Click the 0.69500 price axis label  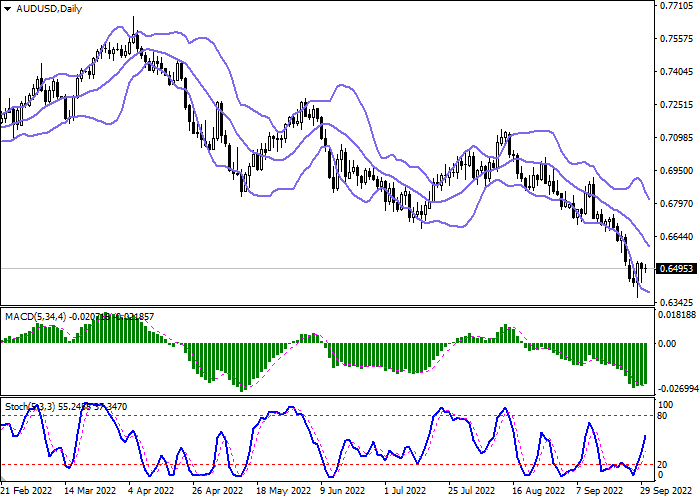click(x=676, y=171)
